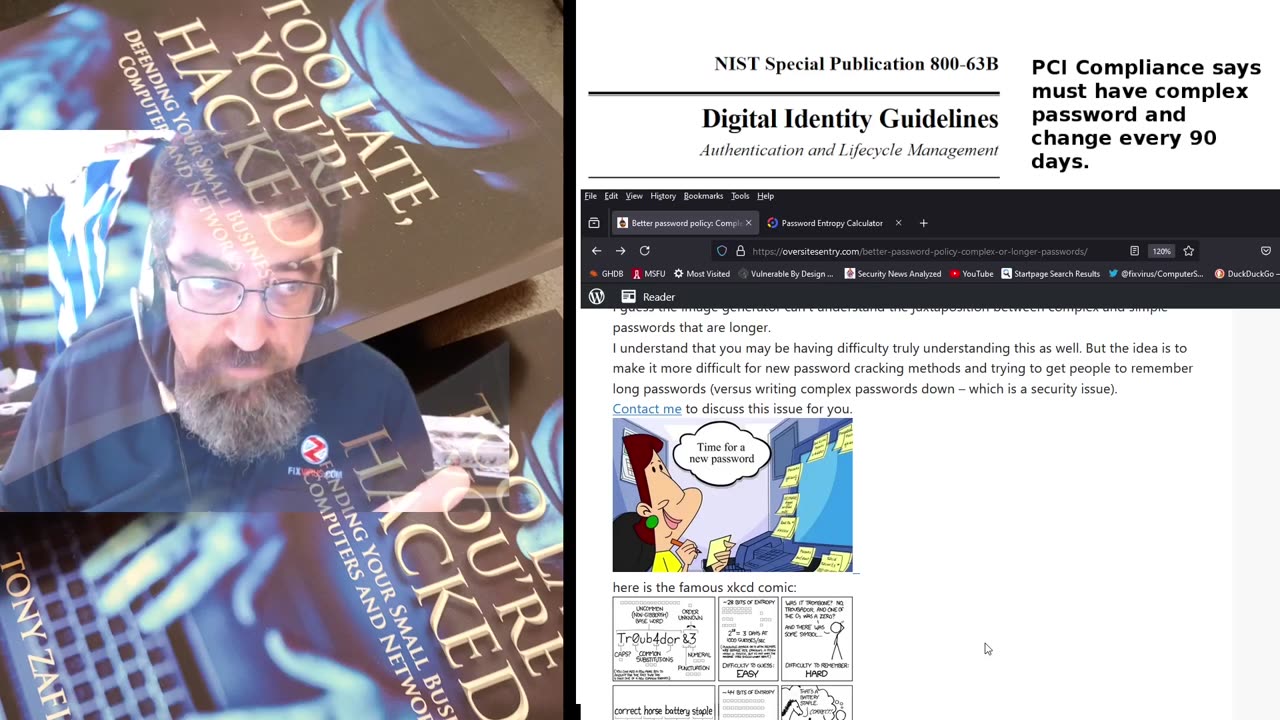Screen dimensions: 1280x720
Task: Open the Most Visited bookmark folder
Action: point(702,274)
